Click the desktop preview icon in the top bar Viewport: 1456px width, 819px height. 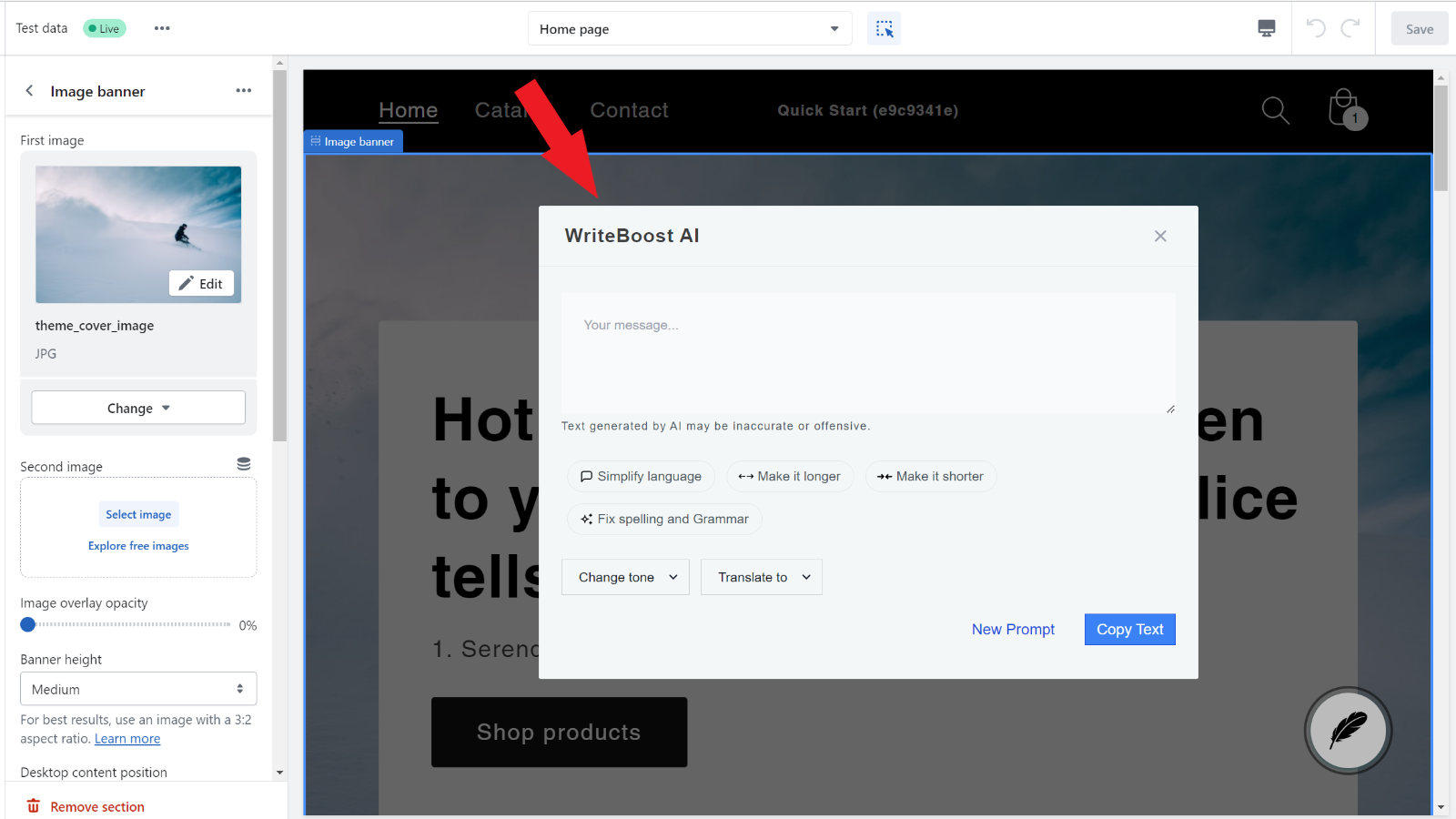[1266, 28]
